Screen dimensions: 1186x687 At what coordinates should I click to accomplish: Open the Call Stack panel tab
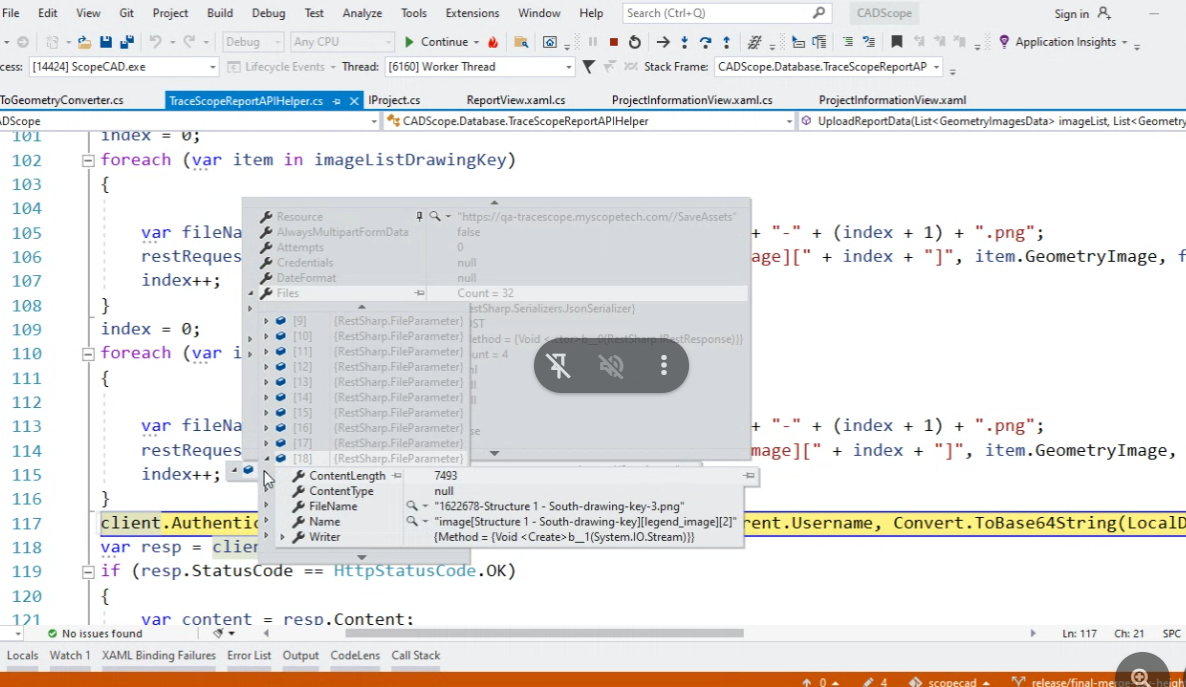(415, 656)
